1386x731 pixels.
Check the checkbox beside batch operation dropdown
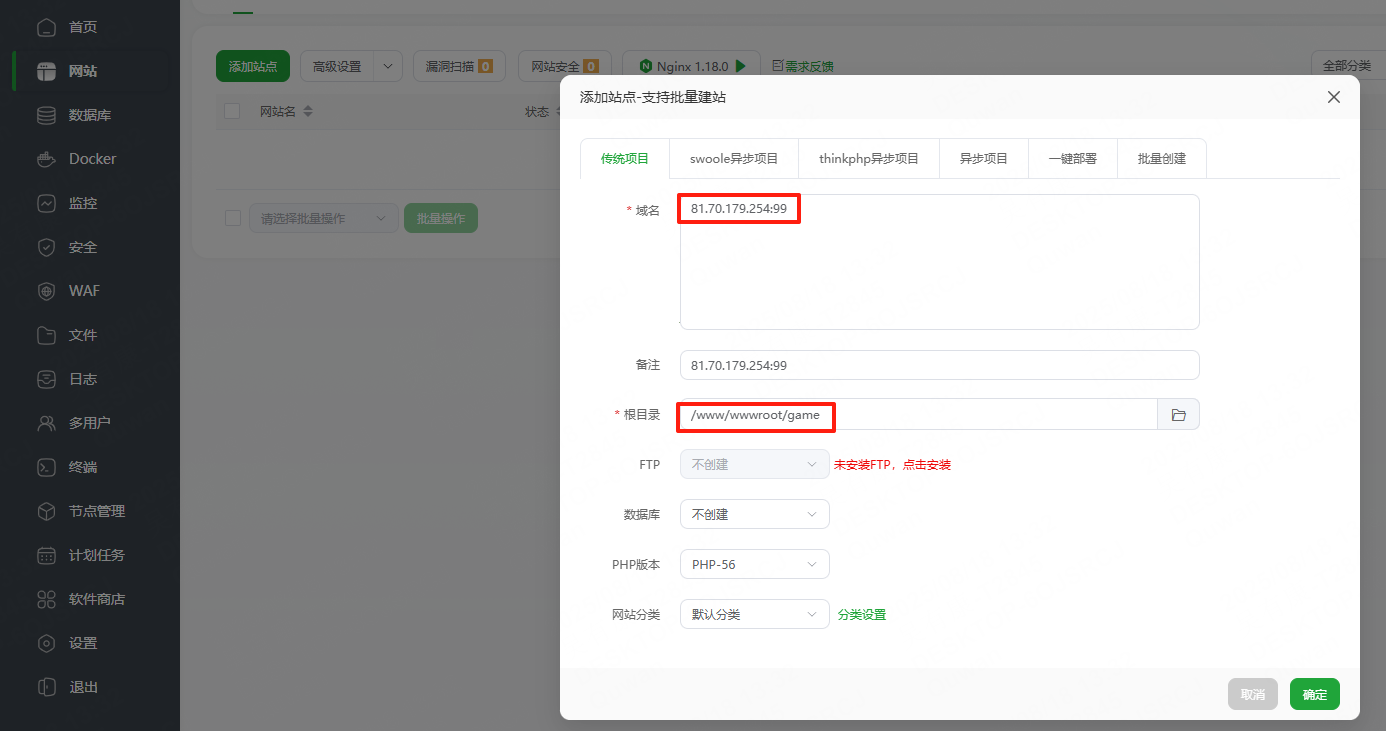[232, 218]
